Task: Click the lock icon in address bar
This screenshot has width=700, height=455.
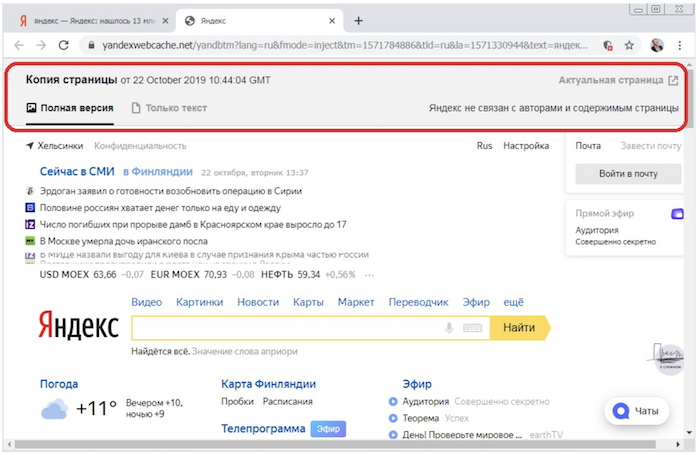Action: (x=92, y=45)
